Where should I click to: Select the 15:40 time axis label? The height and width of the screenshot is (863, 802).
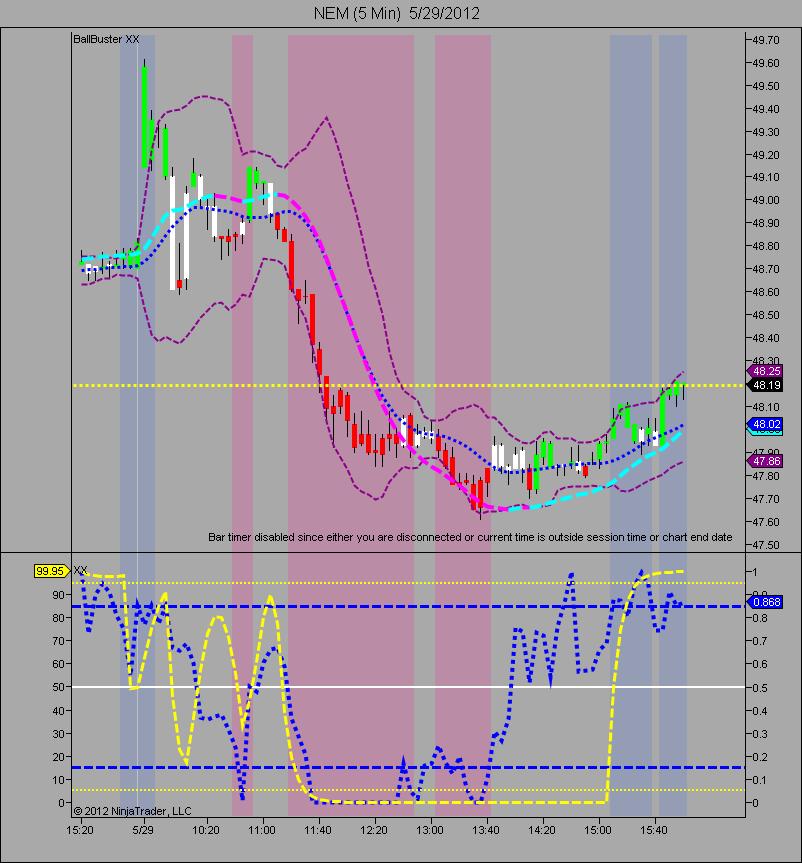coord(654,829)
